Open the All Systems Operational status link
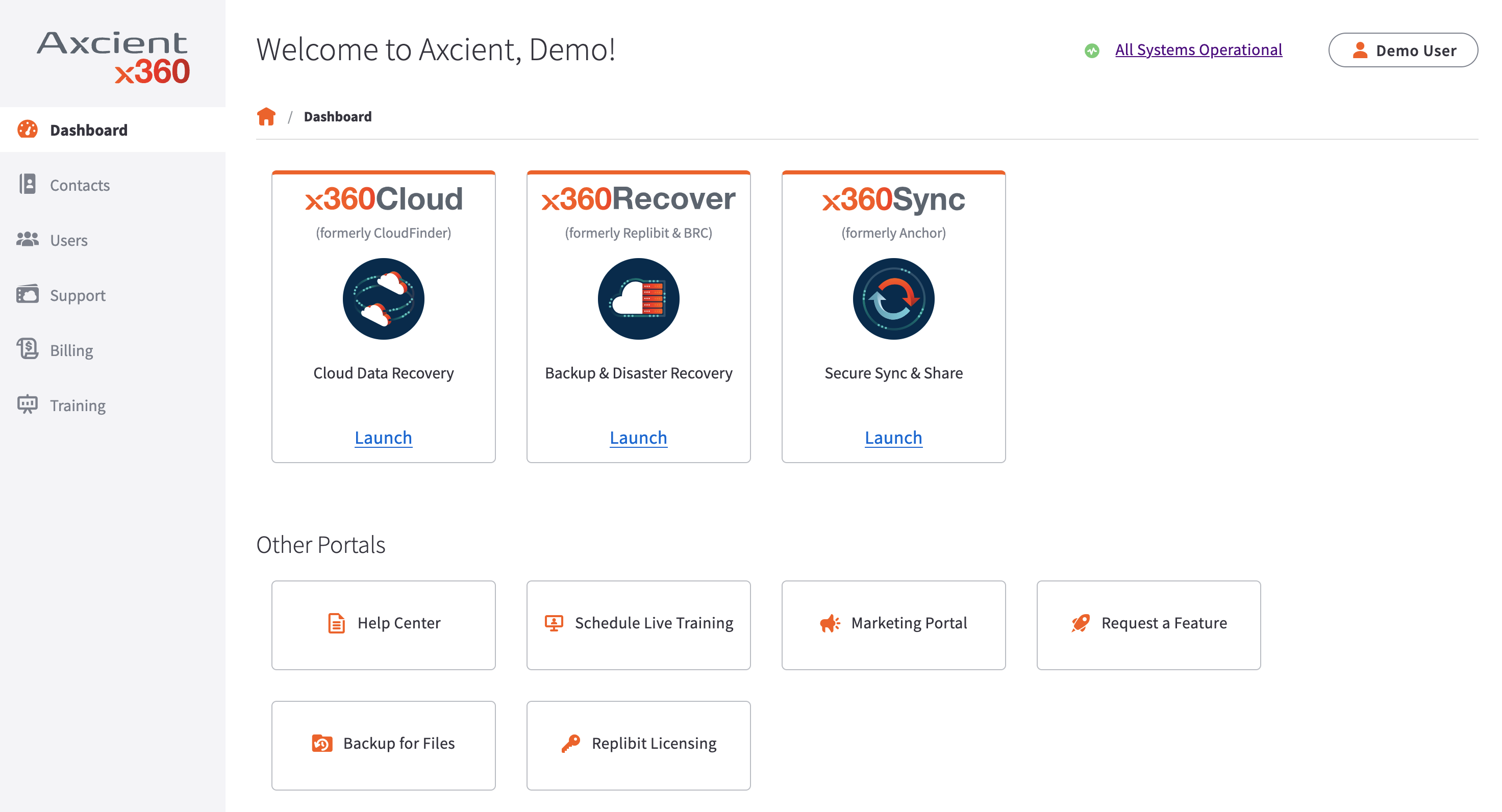1502x812 pixels. [x=1198, y=49]
